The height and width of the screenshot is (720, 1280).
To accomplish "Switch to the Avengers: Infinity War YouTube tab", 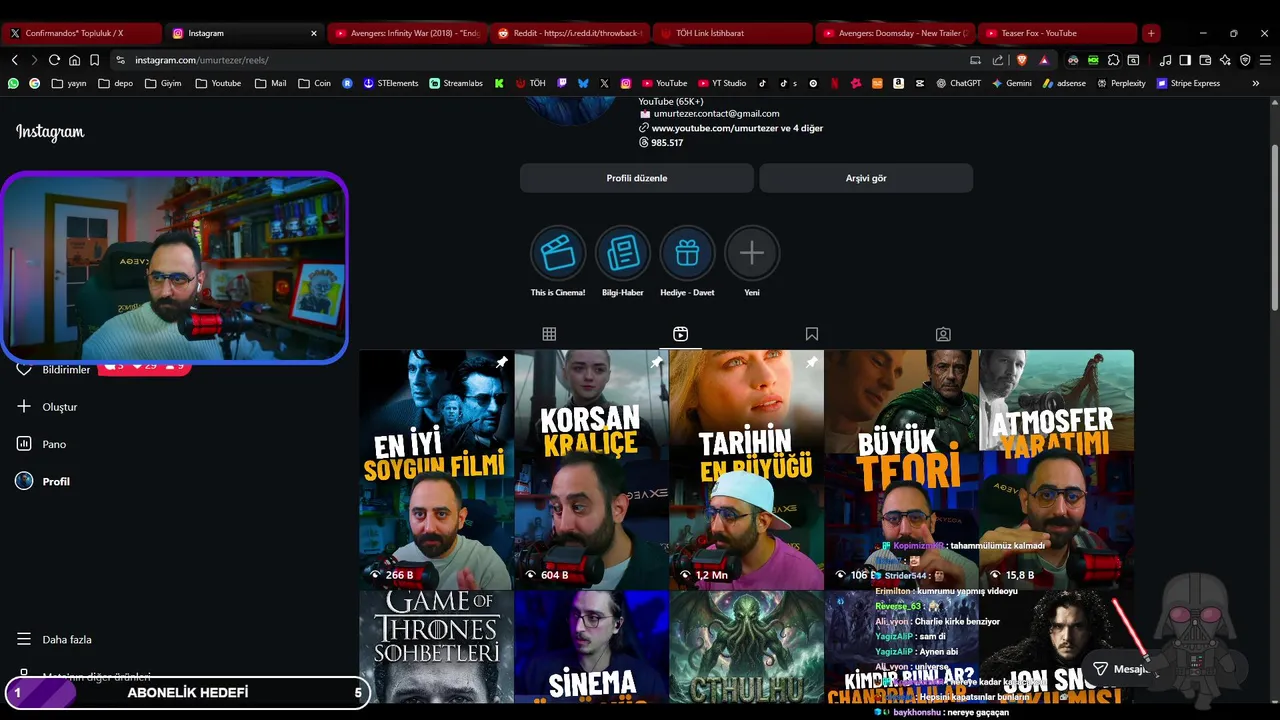I will [x=408, y=33].
